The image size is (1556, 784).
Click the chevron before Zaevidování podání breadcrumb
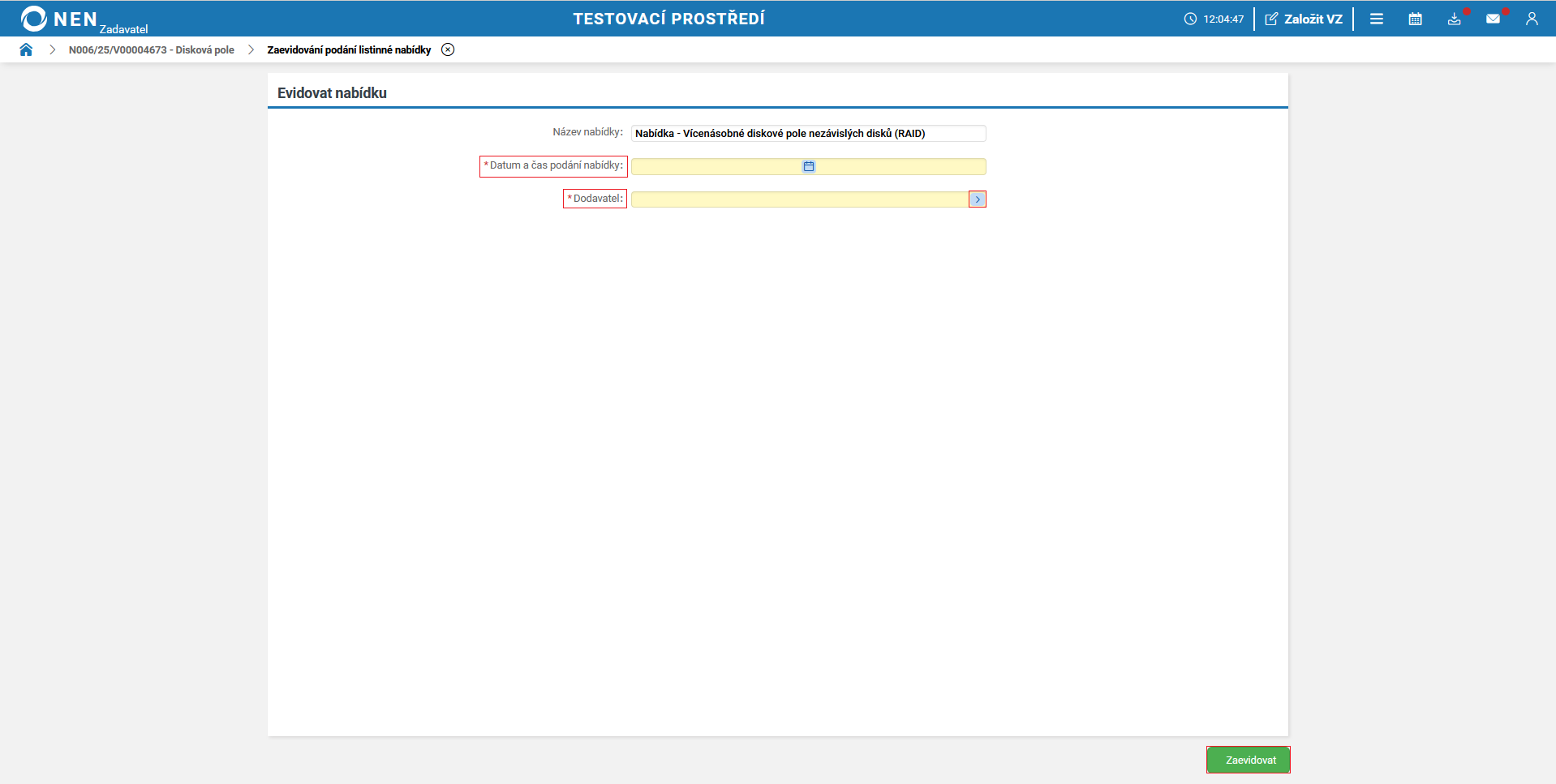[251, 49]
